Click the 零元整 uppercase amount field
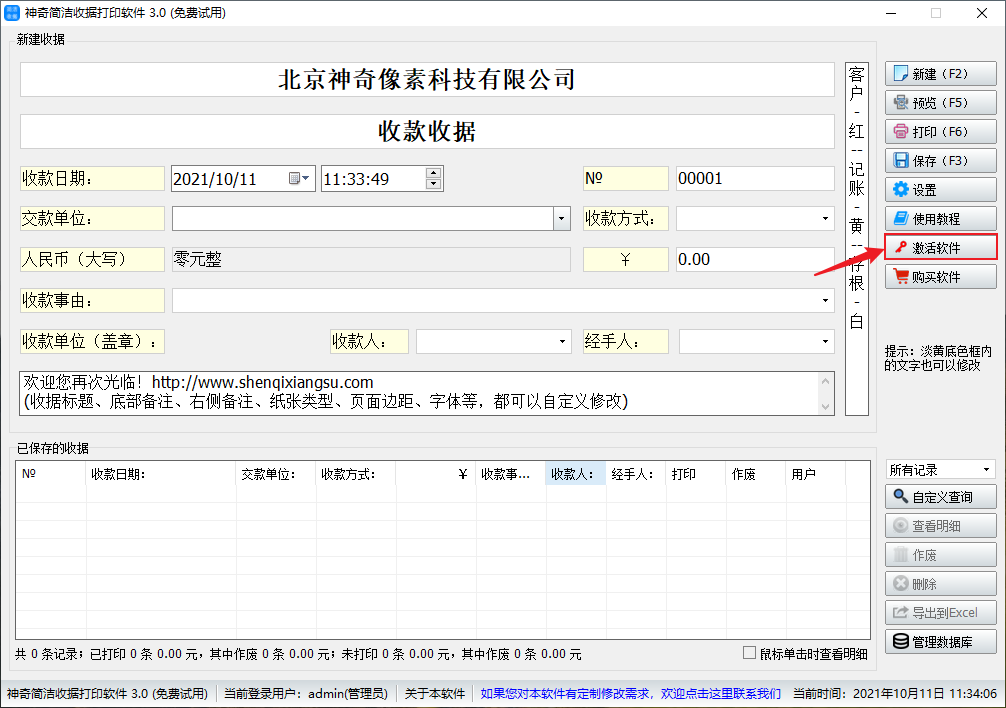The width and height of the screenshot is (1006, 708). [x=371, y=259]
